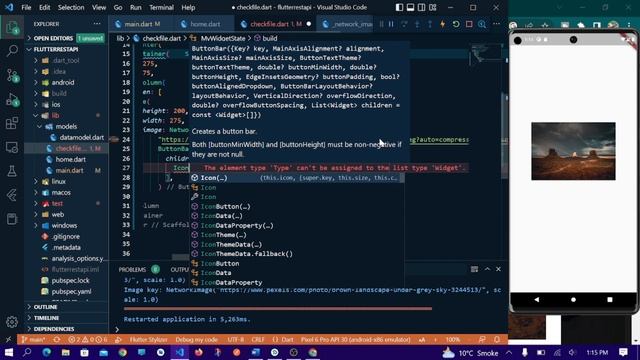Click the debug toolbar Pause button
The height and width of the screenshot is (360, 640).
coord(391,24)
